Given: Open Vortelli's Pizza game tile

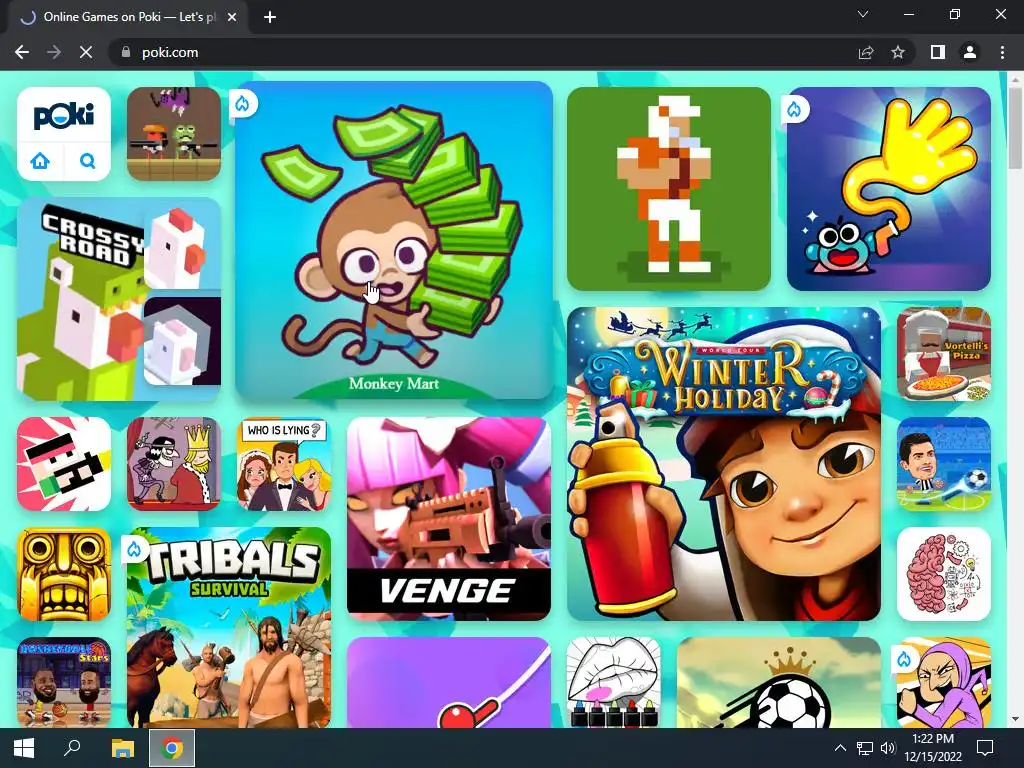Looking at the screenshot, I should [944, 354].
